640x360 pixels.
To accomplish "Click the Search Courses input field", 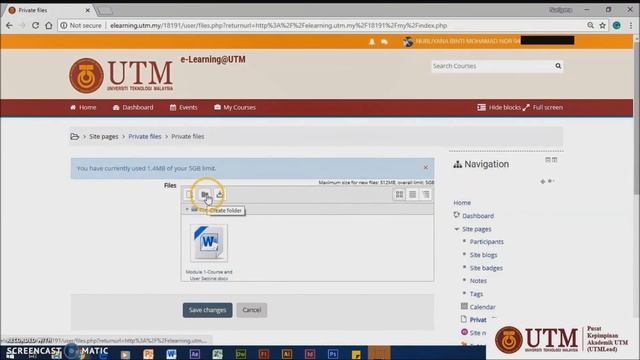I will [x=492, y=66].
